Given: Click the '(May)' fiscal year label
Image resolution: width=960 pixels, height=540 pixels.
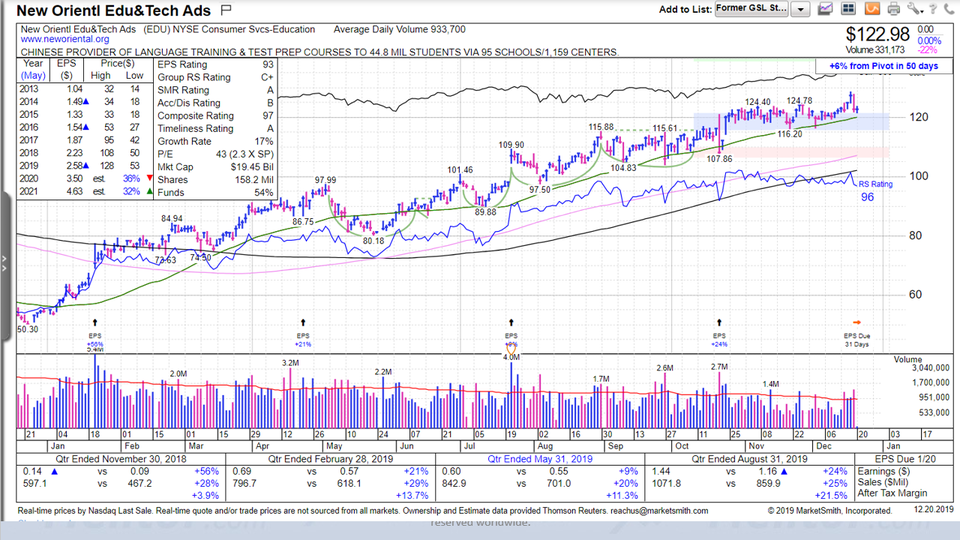Looking at the screenshot, I should [x=33, y=75].
